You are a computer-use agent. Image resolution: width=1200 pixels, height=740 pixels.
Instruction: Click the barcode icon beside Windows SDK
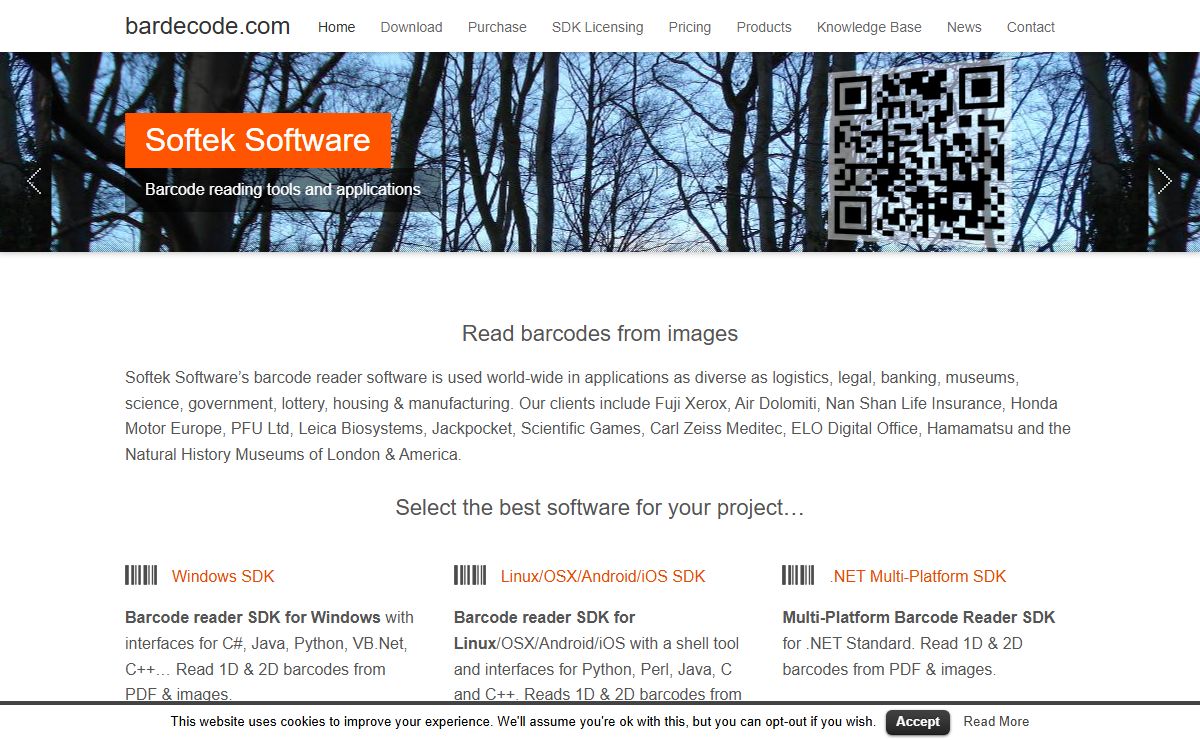click(x=141, y=575)
